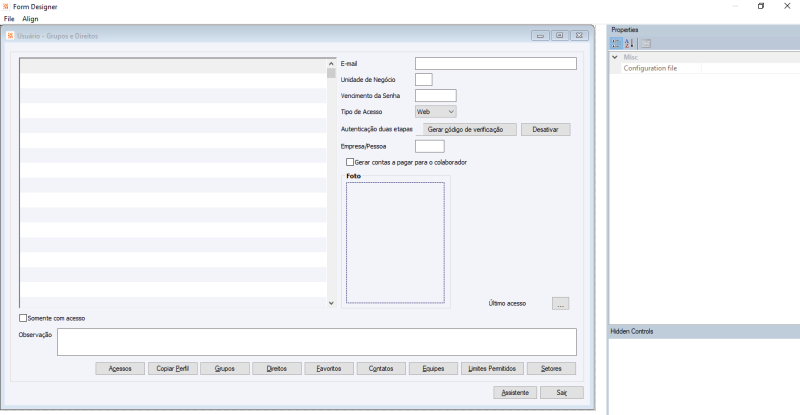Click the list scrollbar up arrow
This screenshot has width=800, height=415.
tap(331, 63)
